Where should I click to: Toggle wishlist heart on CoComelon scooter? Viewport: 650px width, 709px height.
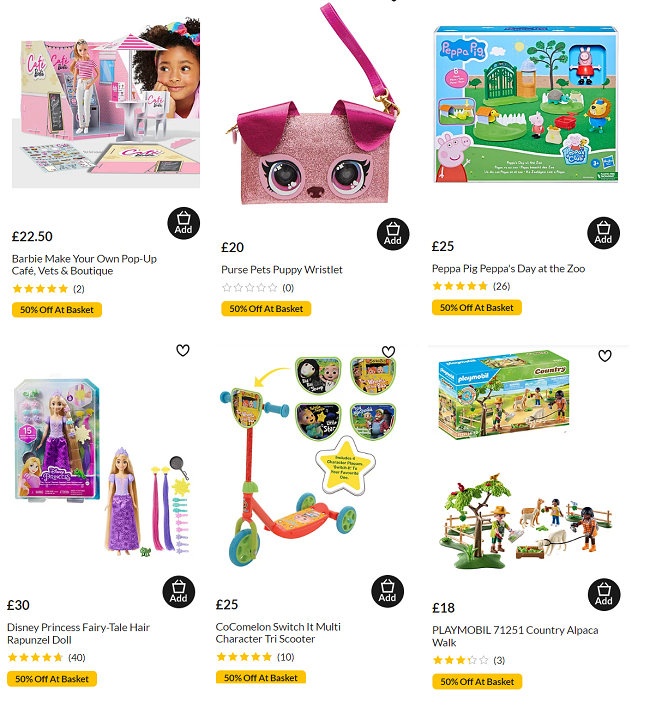pyautogui.click(x=388, y=352)
